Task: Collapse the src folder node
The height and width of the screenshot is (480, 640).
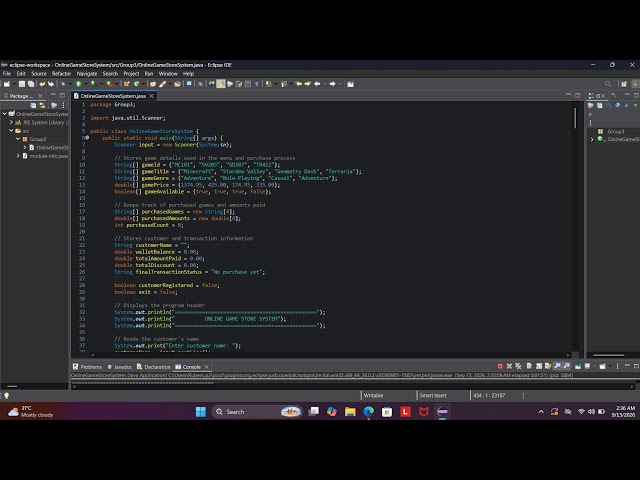Action: pos(11,131)
